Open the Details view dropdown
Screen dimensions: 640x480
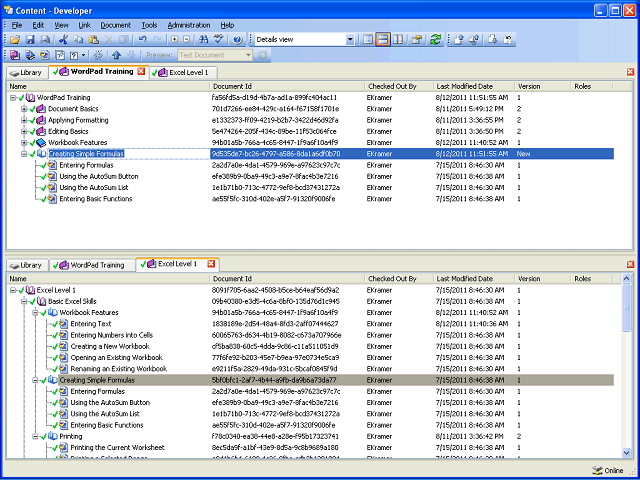[x=350, y=40]
